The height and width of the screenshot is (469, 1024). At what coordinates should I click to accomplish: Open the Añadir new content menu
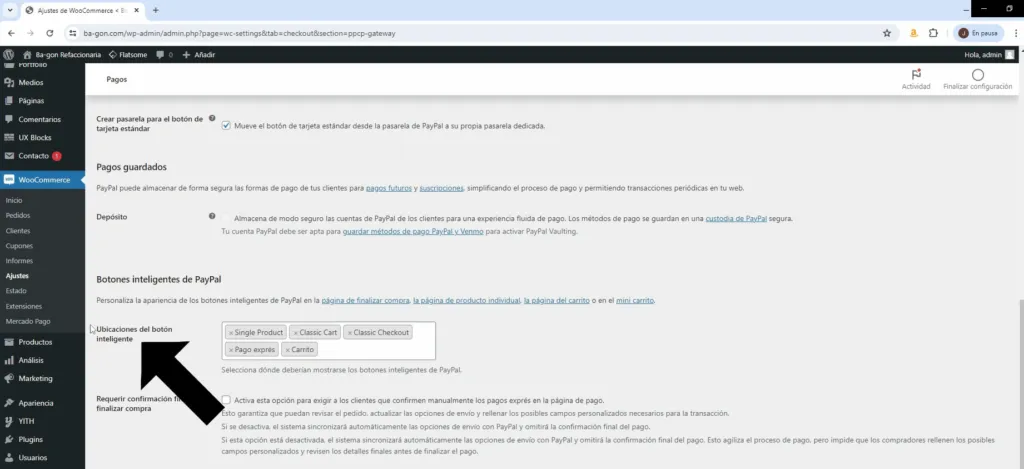tap(199, 55)
